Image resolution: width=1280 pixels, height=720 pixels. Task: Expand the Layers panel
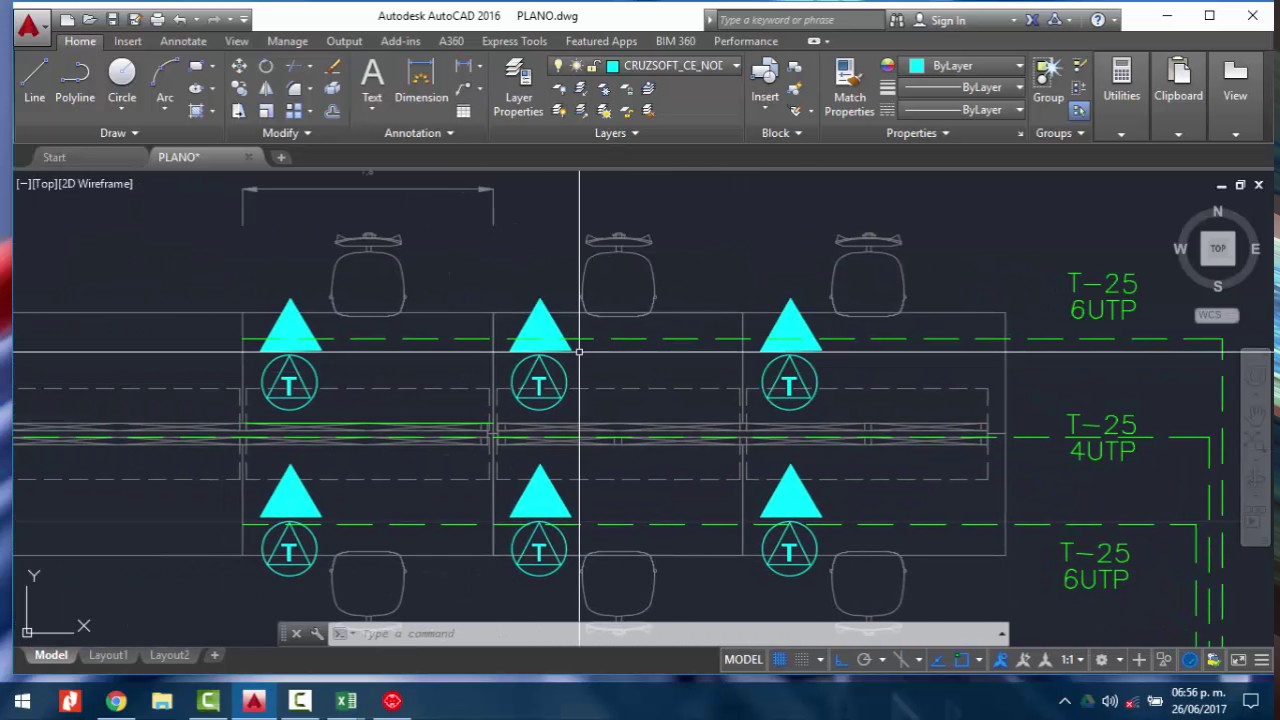tap(616, 133)
